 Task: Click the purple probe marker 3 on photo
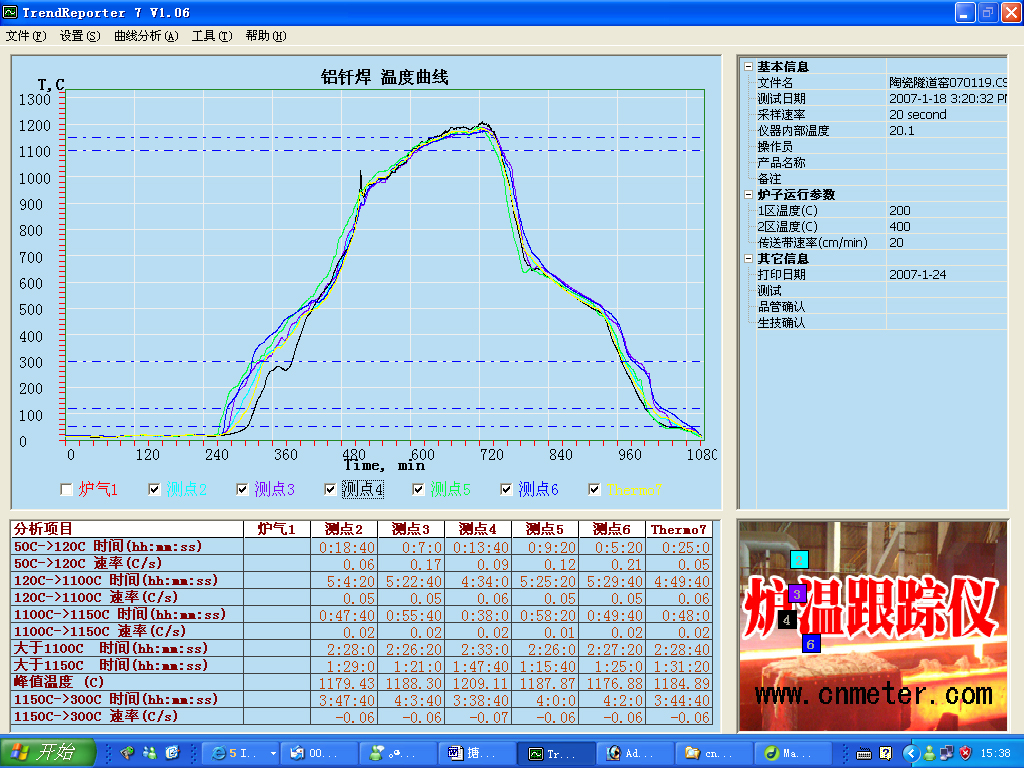point(796,594)
